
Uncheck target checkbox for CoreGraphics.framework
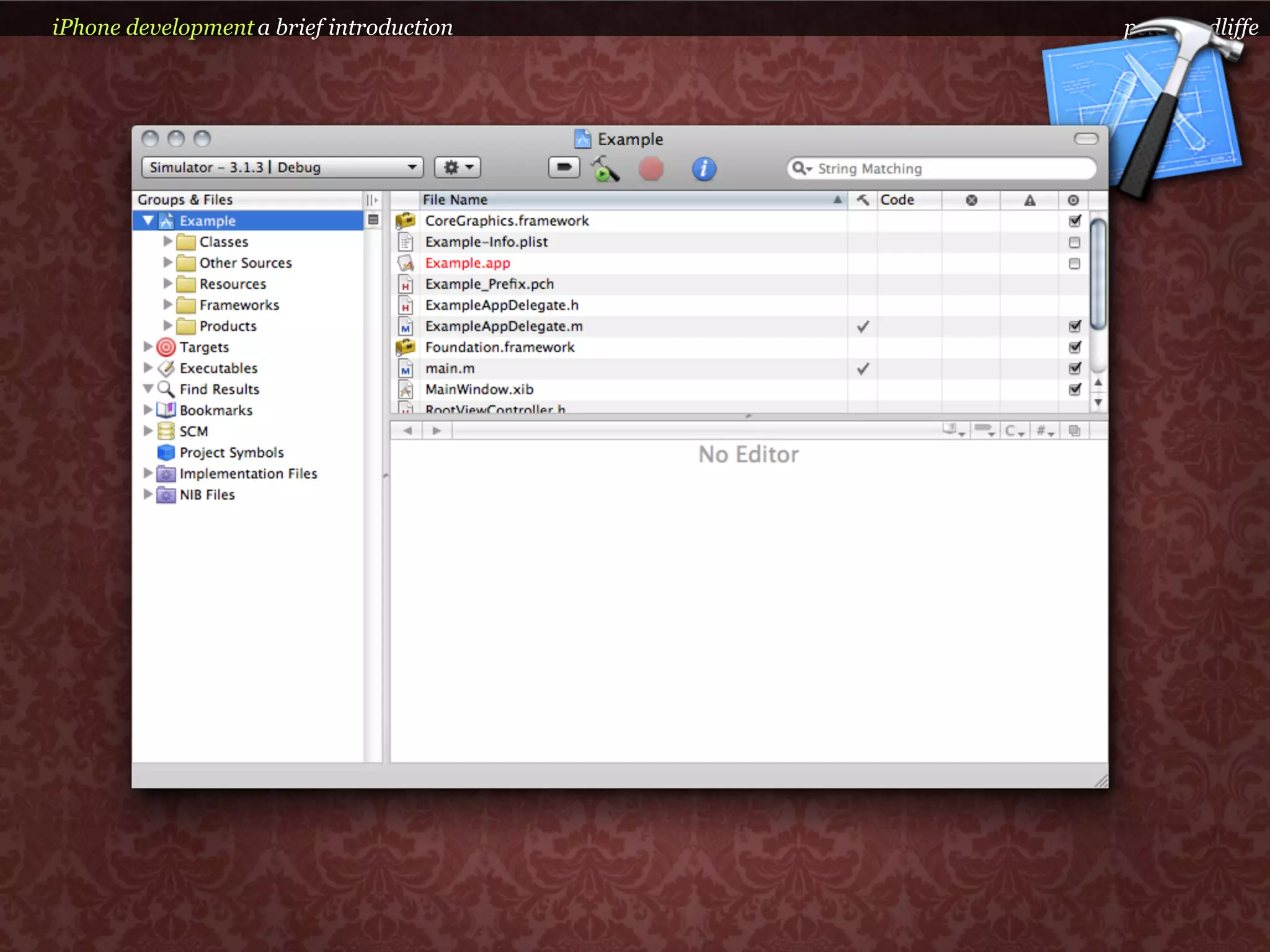1075,221
